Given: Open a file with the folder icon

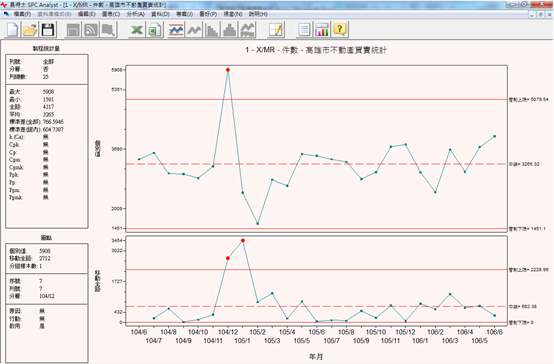Looking at the screenshot, I should (x=30, y=30).
